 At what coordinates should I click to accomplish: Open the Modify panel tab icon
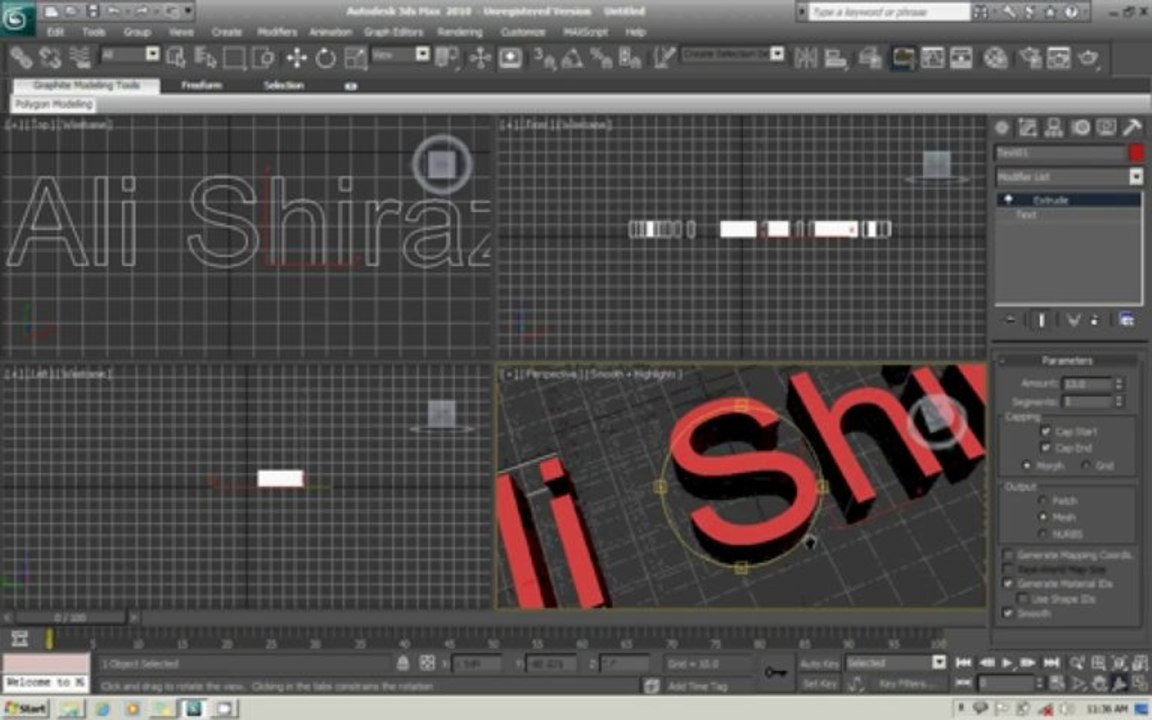tap(1028, 128)
